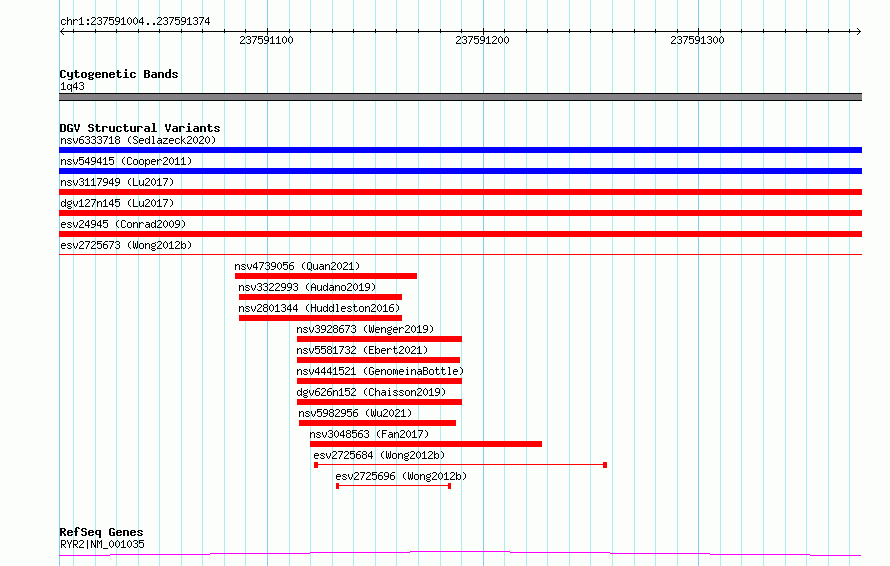Click the esv2725673 (Wong2012b) label
Screen dimensions: 890x566
pos(126,245)
